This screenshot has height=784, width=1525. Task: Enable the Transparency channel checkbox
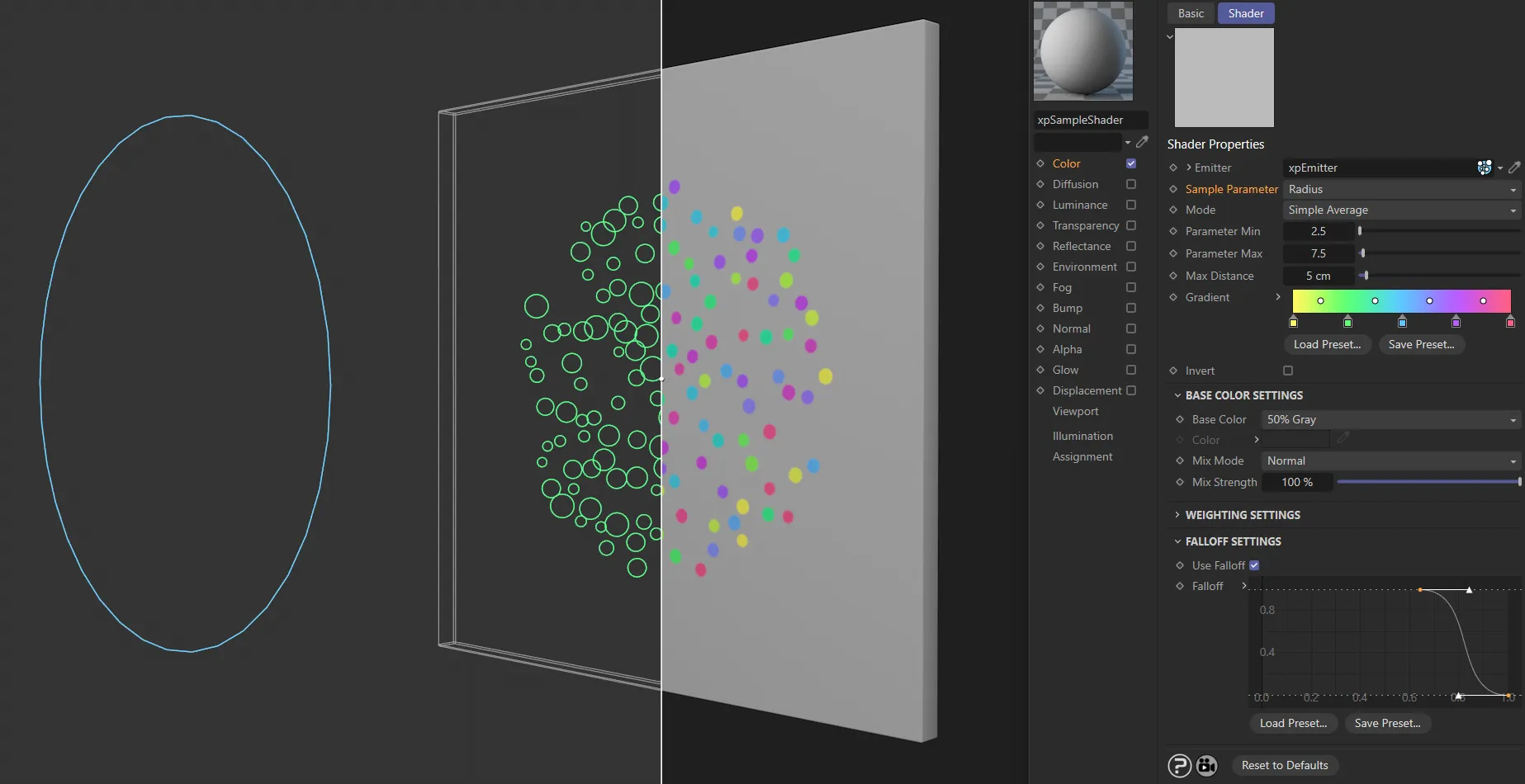(x=1132, y=225)
